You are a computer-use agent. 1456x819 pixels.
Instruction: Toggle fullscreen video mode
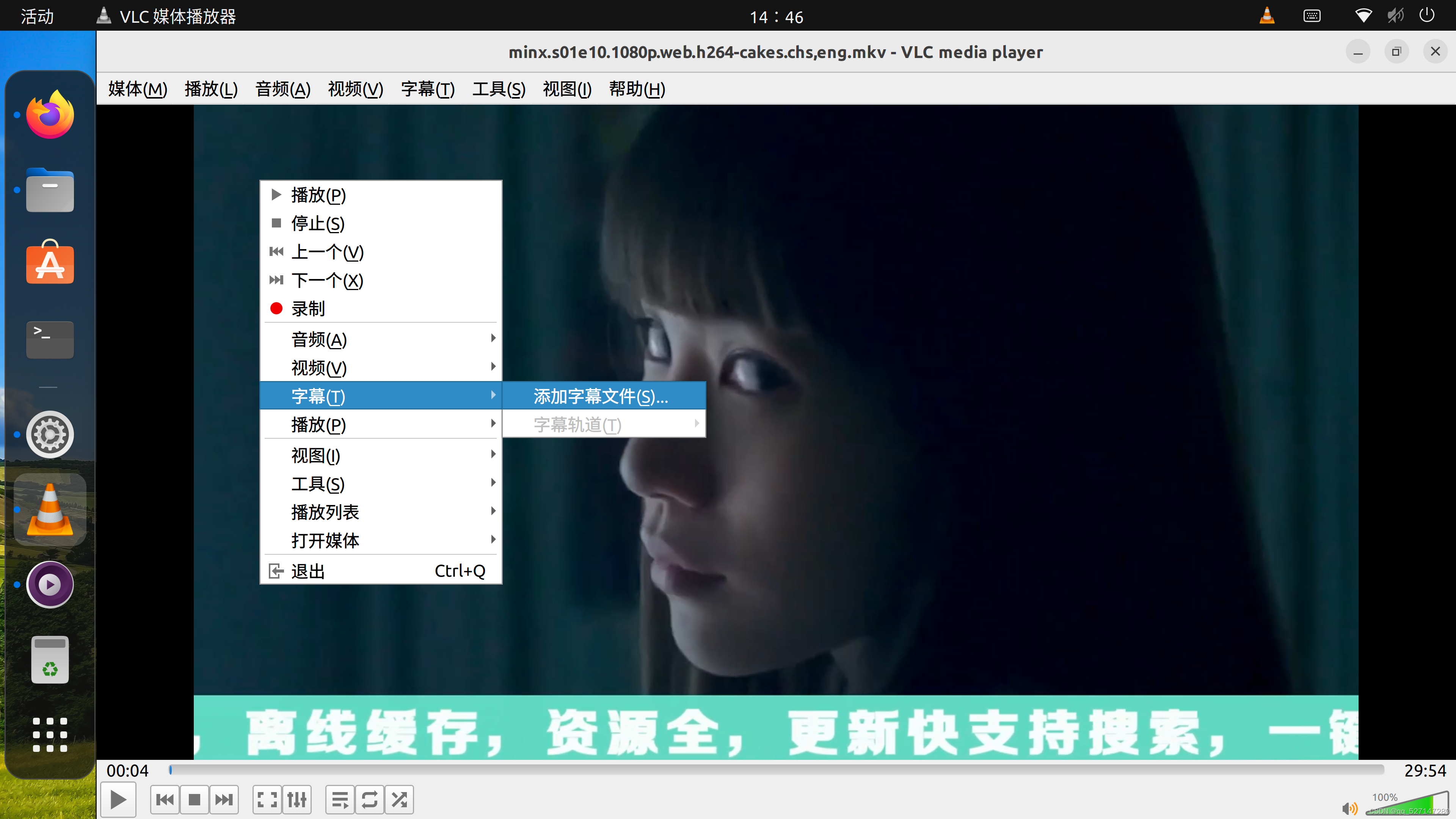[267, 800]
